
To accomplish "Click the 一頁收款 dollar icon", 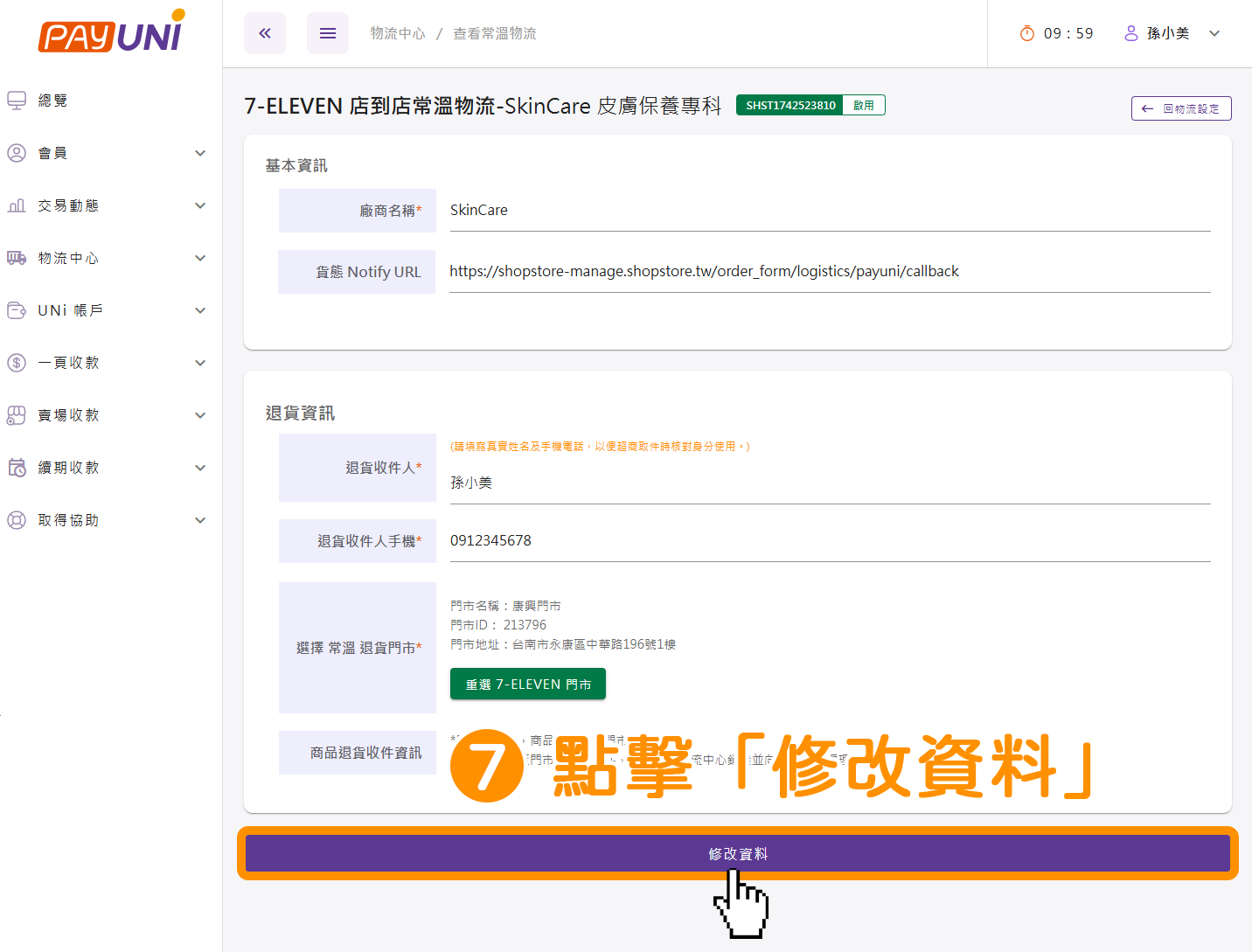I will 17,363.
